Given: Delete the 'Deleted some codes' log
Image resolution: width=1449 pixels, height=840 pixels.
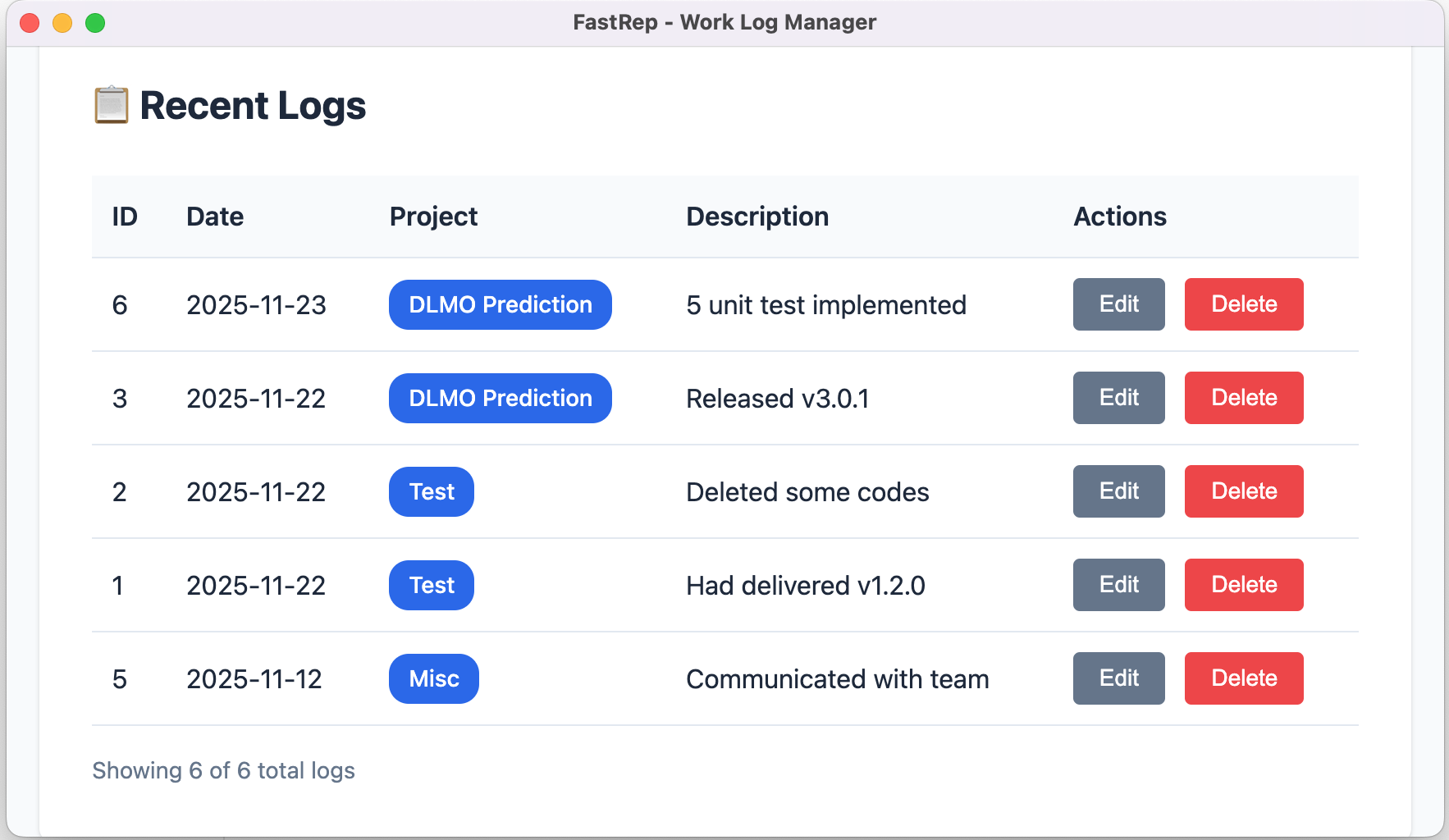Looking at the screenshot, I should pos(1243,491).
